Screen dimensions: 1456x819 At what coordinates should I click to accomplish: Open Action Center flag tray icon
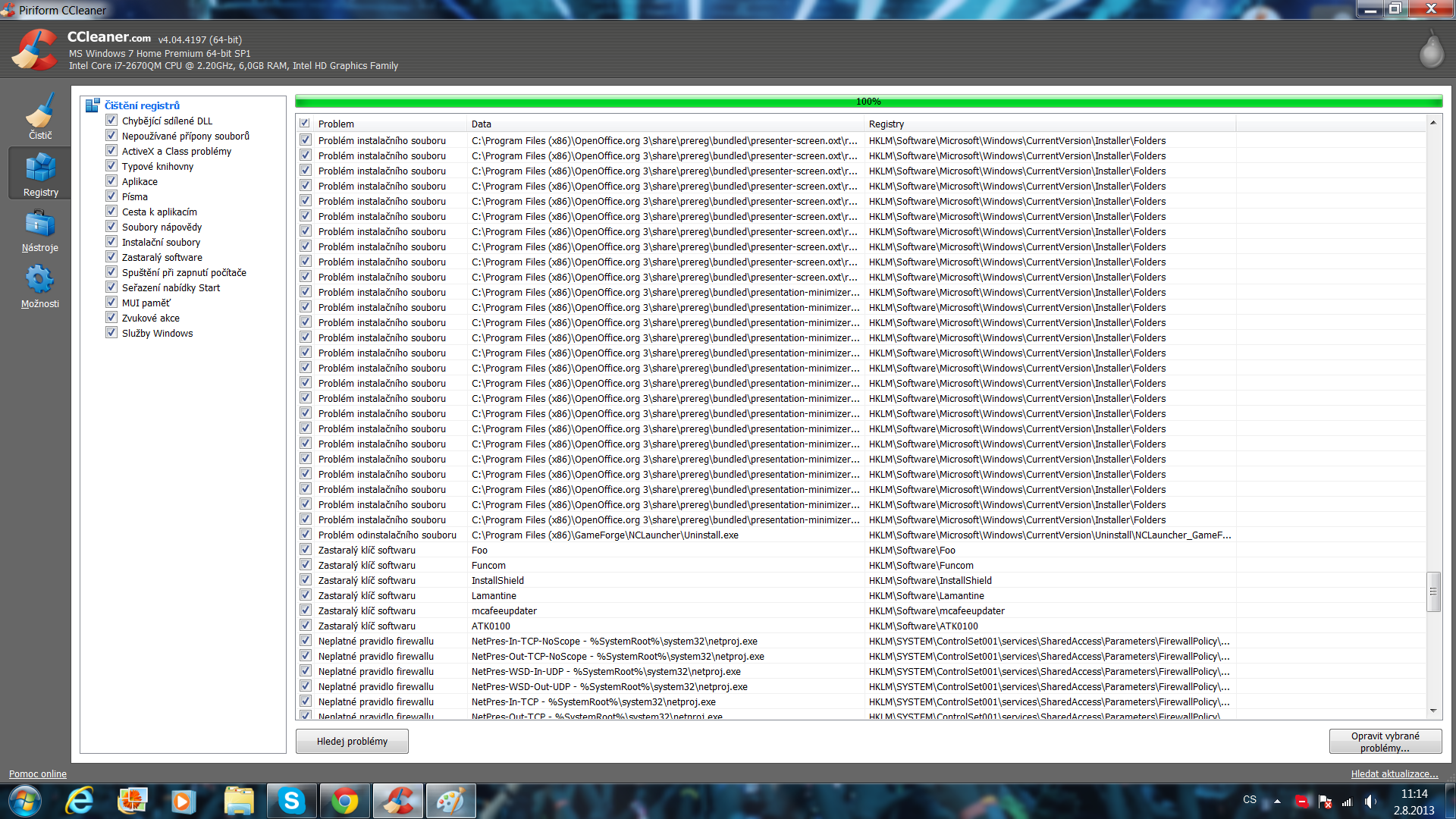point(1326,802)
